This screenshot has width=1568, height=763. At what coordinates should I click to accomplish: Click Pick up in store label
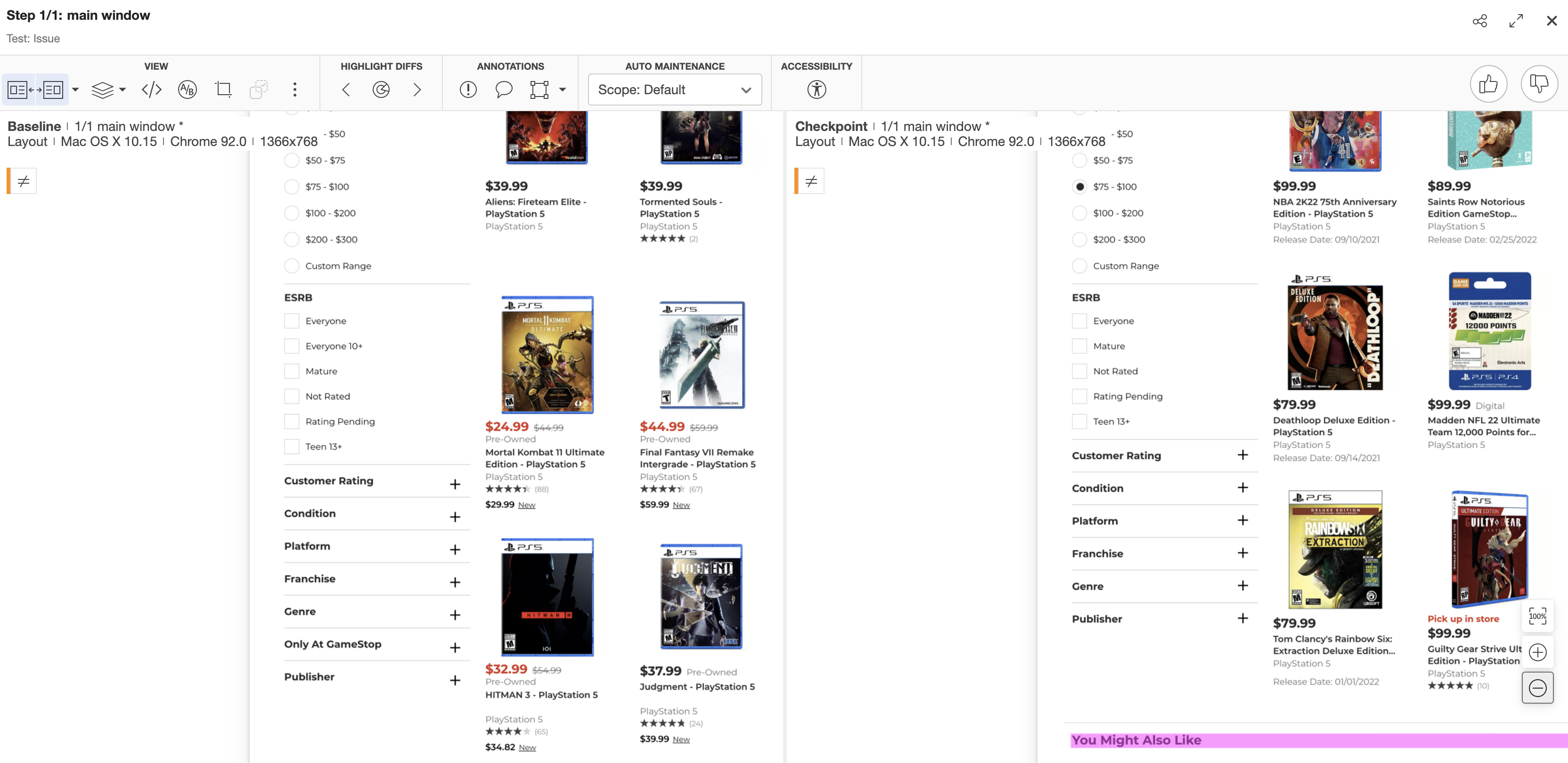click(1463, 619)
